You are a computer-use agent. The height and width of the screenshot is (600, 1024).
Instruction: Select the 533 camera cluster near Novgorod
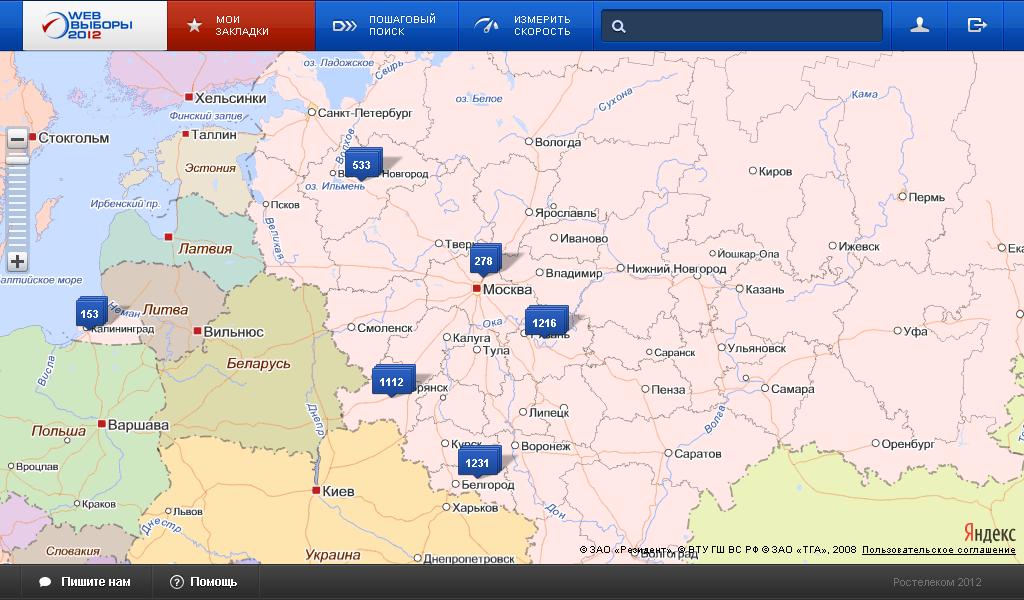click(361, 165)
